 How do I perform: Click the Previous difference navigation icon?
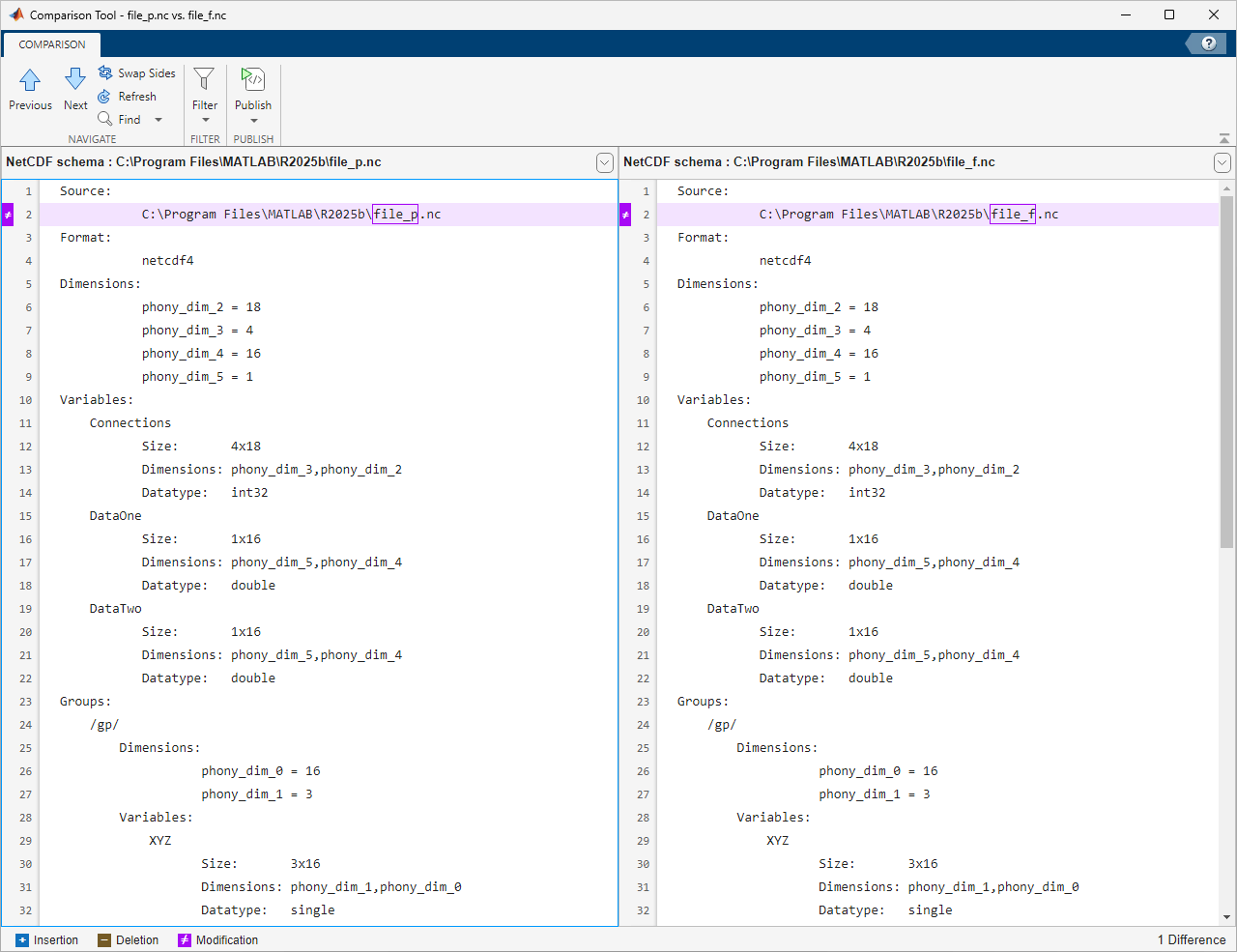click(x=29, y=79)
